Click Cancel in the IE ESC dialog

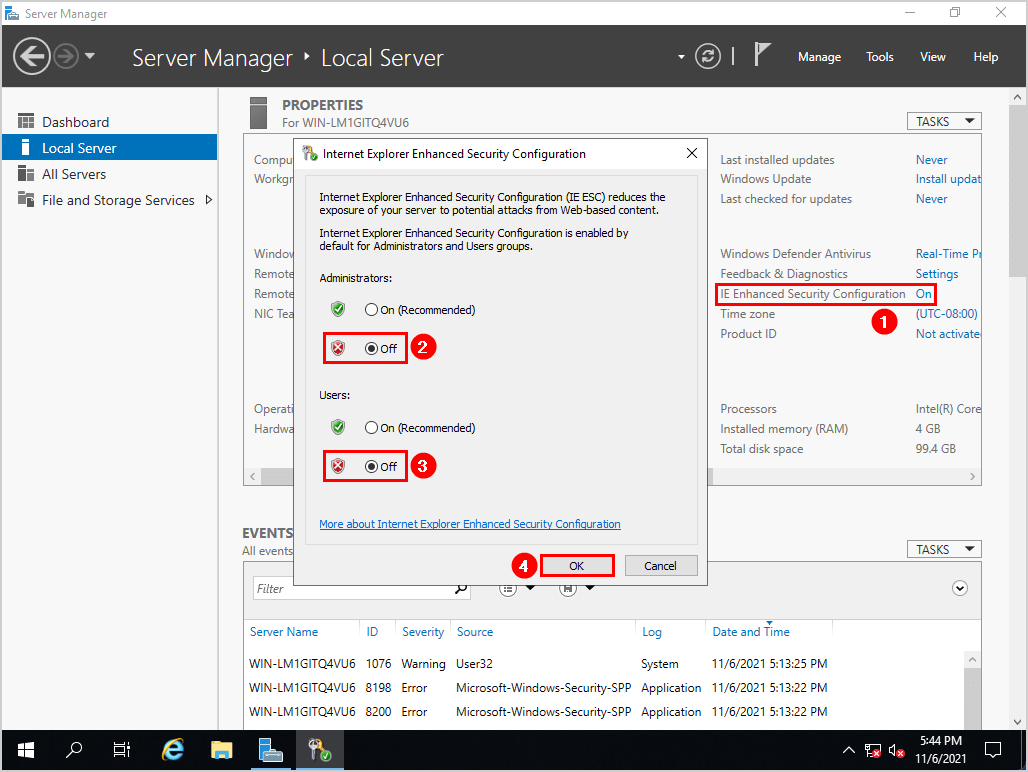click(x=660, y=566)
